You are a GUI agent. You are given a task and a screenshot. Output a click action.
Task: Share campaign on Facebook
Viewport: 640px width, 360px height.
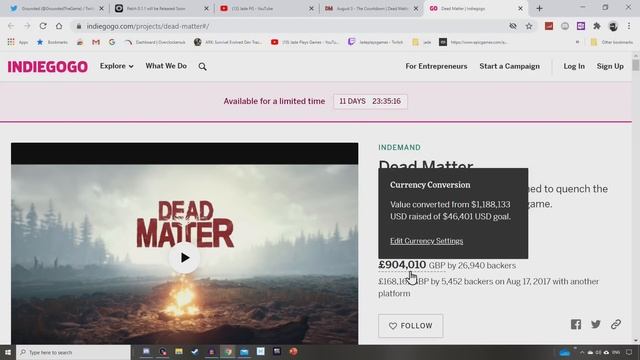pos(576,324)
